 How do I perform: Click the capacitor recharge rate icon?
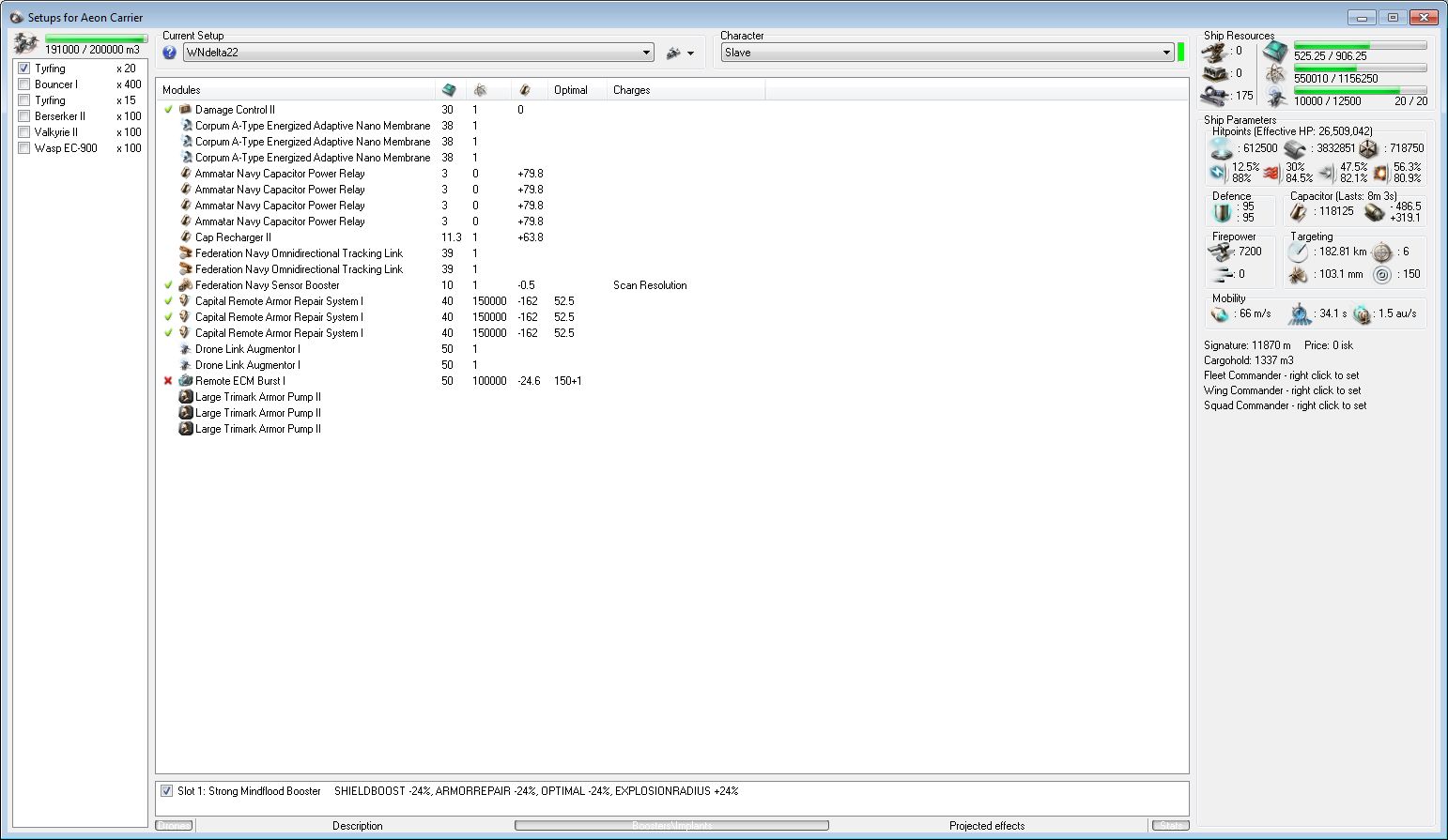point(1374,212)
